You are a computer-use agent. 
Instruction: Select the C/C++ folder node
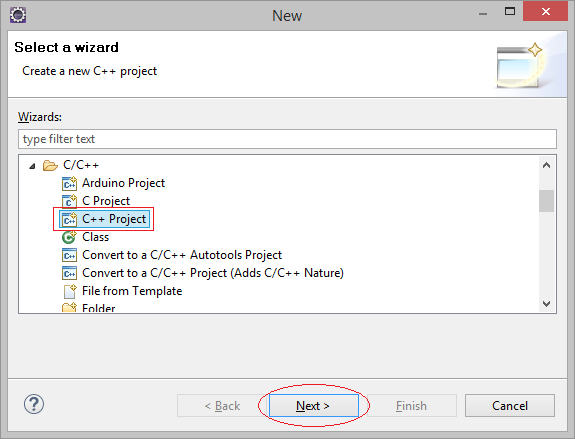point(81,165)
